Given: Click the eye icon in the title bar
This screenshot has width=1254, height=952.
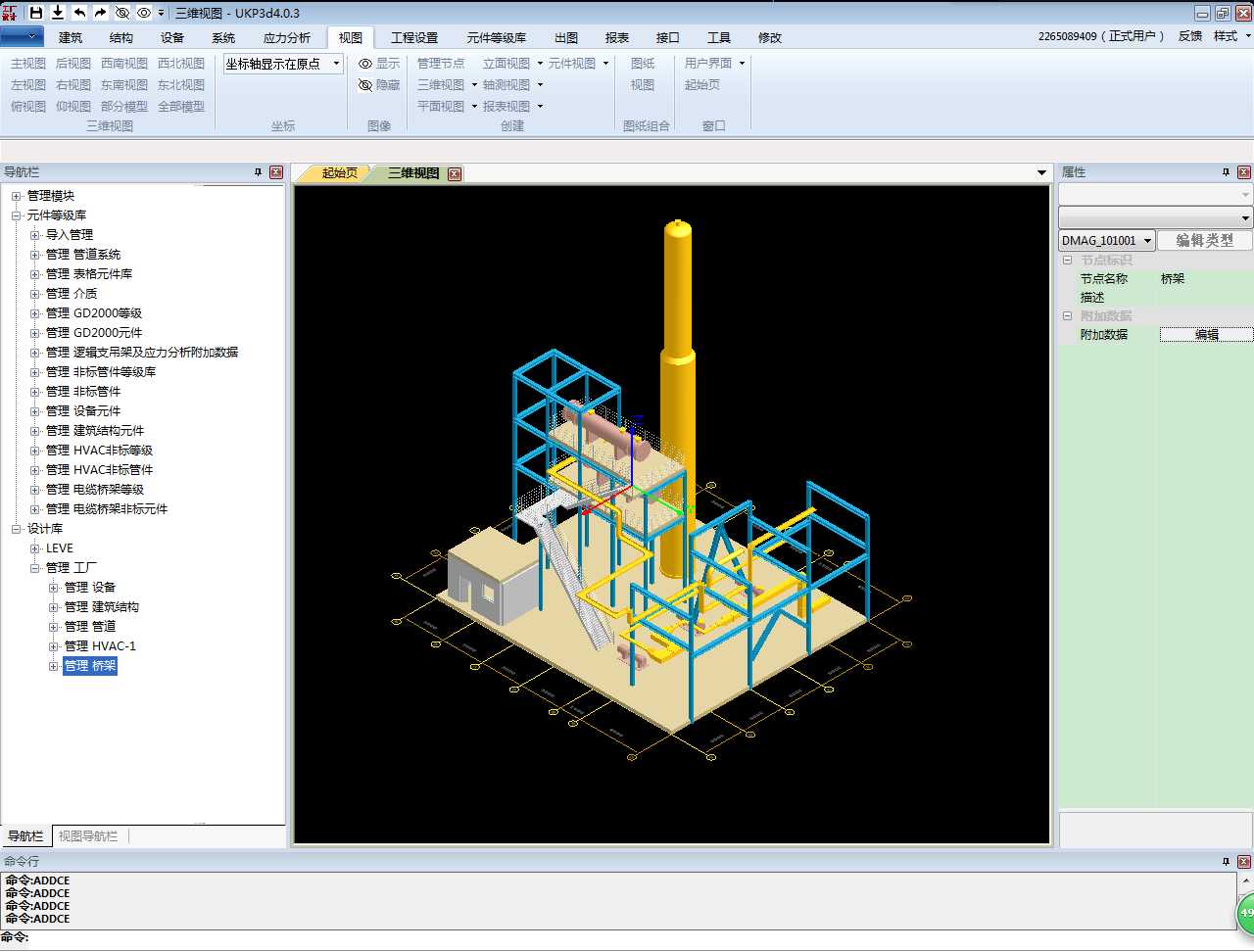Looking at the screenshot, I should tap(144, 13).
